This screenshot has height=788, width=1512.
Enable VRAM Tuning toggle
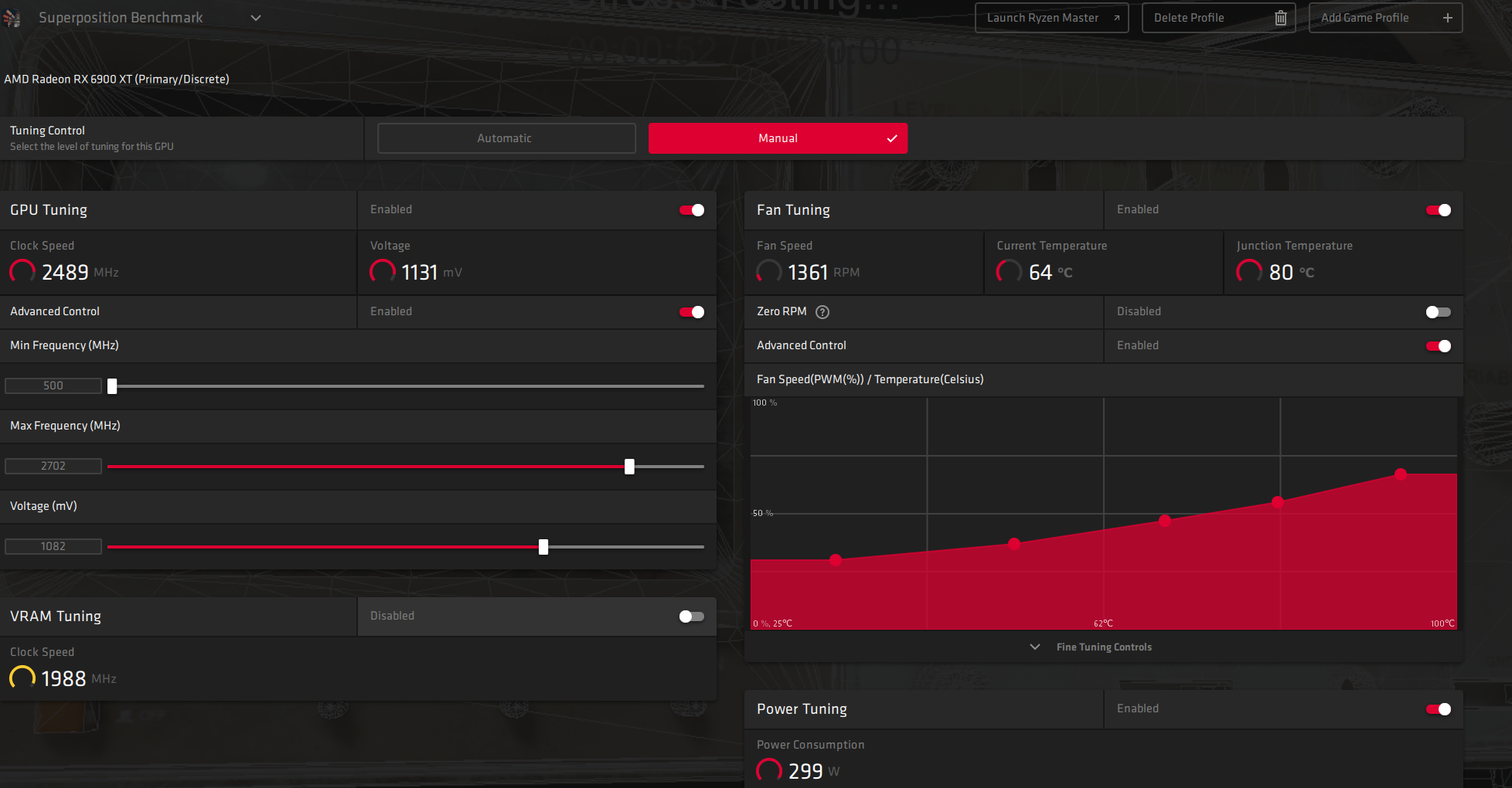pyautogui.click(x=692, y=616)
